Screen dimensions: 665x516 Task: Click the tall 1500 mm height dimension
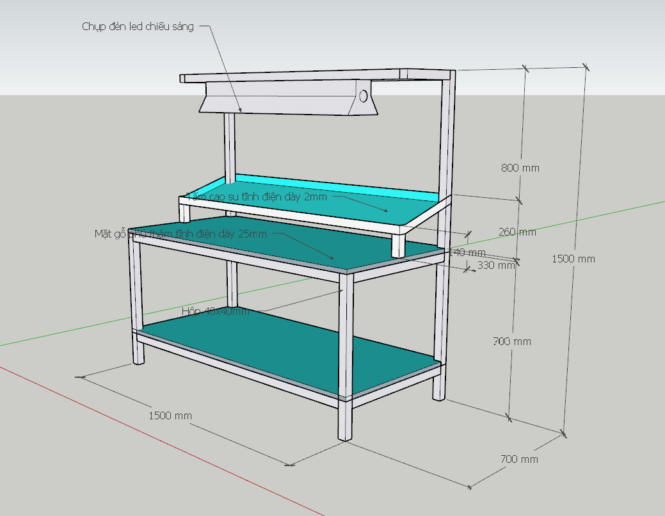[573, 259]
